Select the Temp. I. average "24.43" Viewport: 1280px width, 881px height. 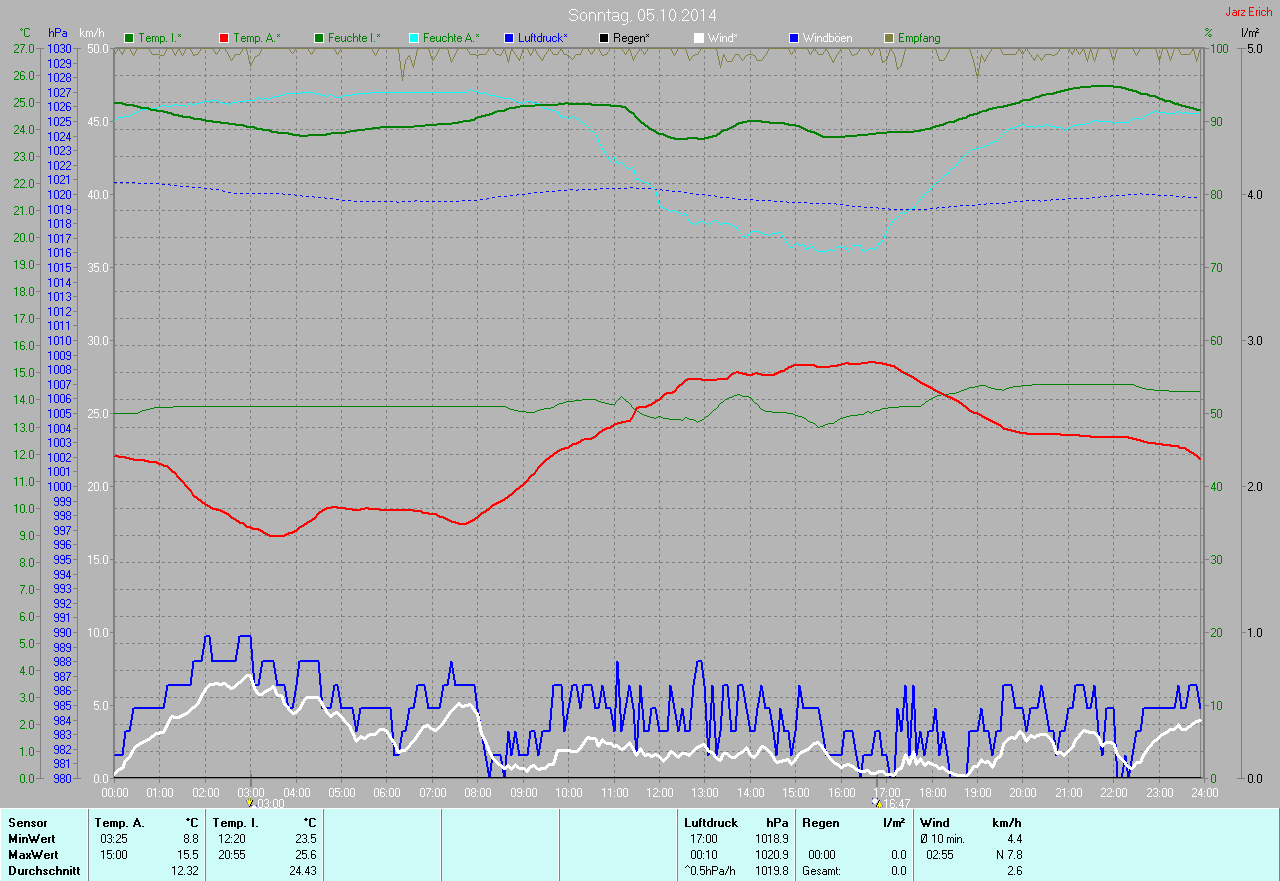click(303, 871)
